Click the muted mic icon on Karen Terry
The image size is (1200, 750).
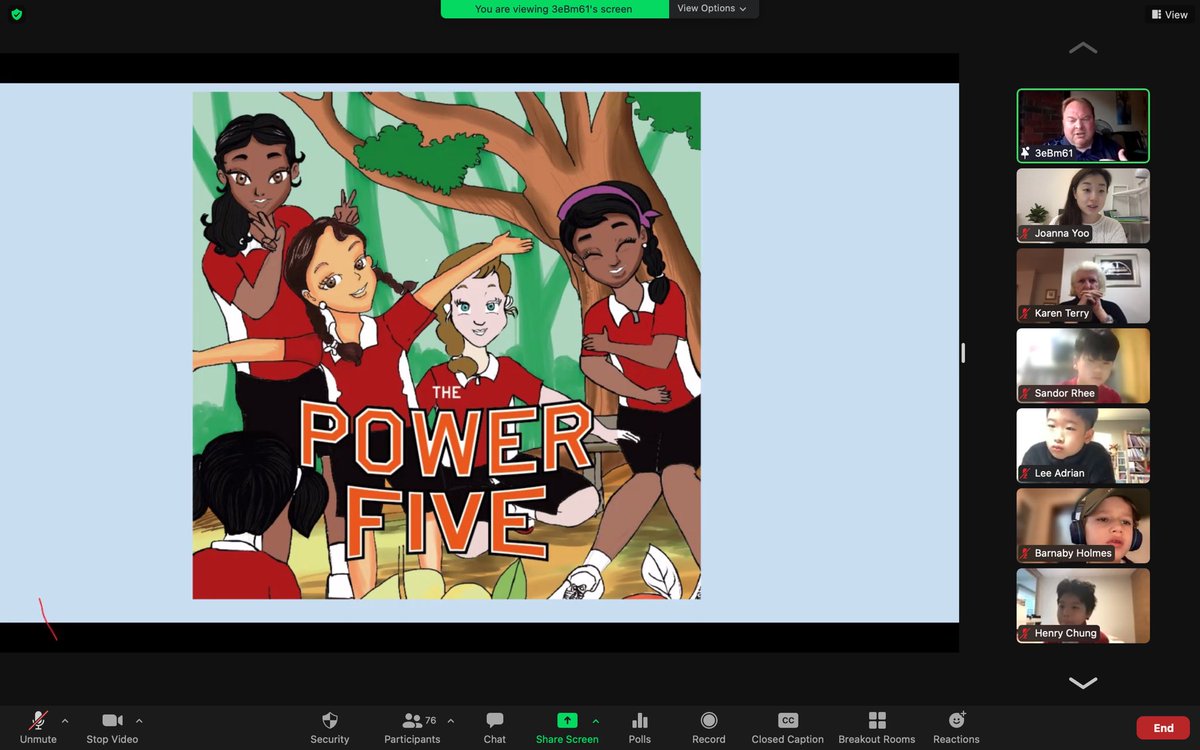[x=1026, y=313]
